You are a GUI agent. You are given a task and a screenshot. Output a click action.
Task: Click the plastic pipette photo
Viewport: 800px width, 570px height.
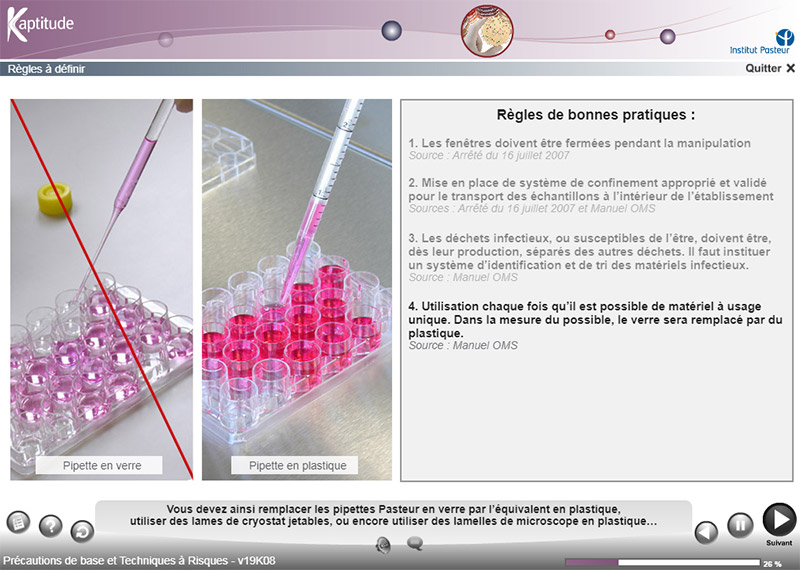(x=297, y=280)
